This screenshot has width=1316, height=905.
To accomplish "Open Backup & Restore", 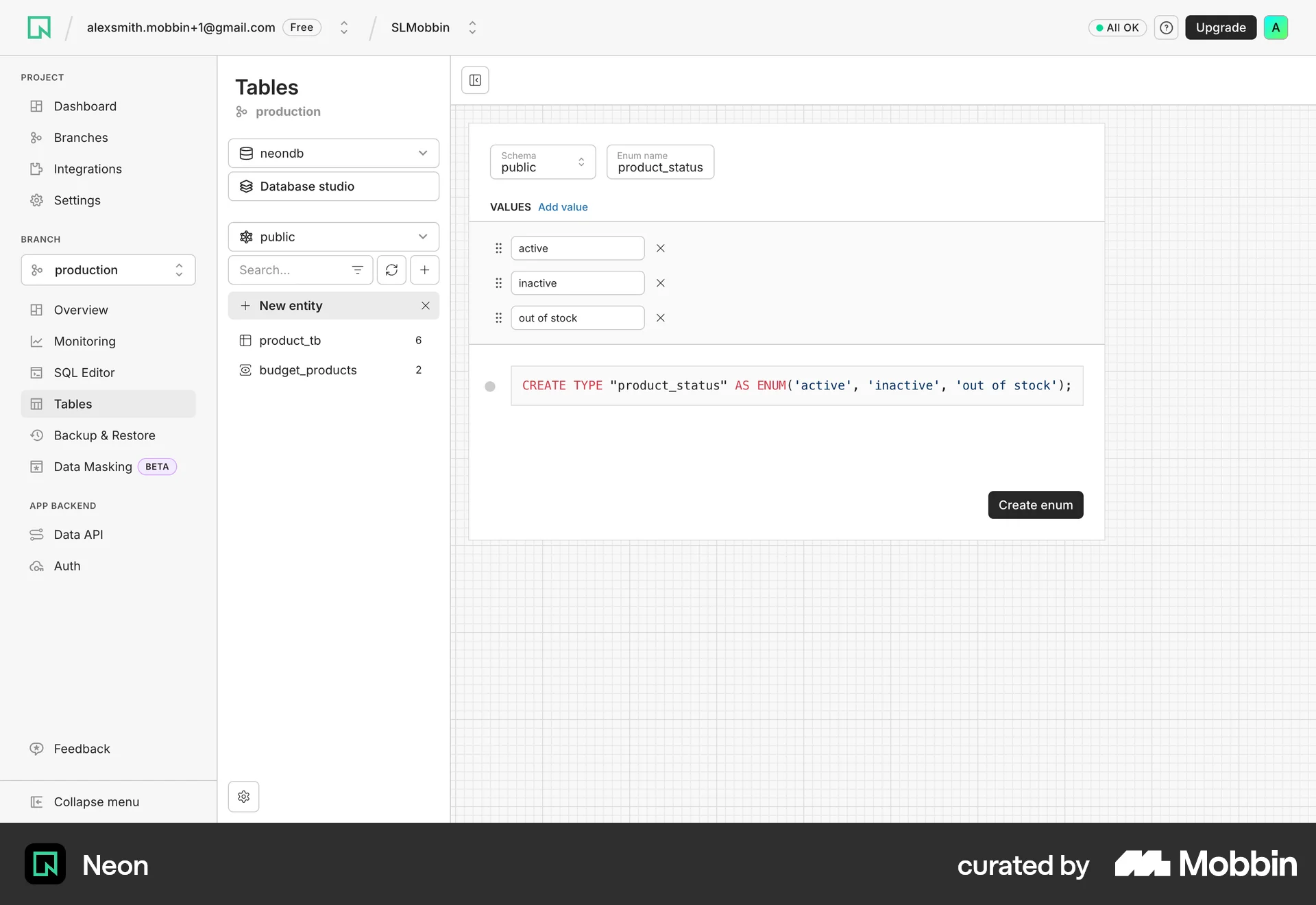I will click(108, 435).
